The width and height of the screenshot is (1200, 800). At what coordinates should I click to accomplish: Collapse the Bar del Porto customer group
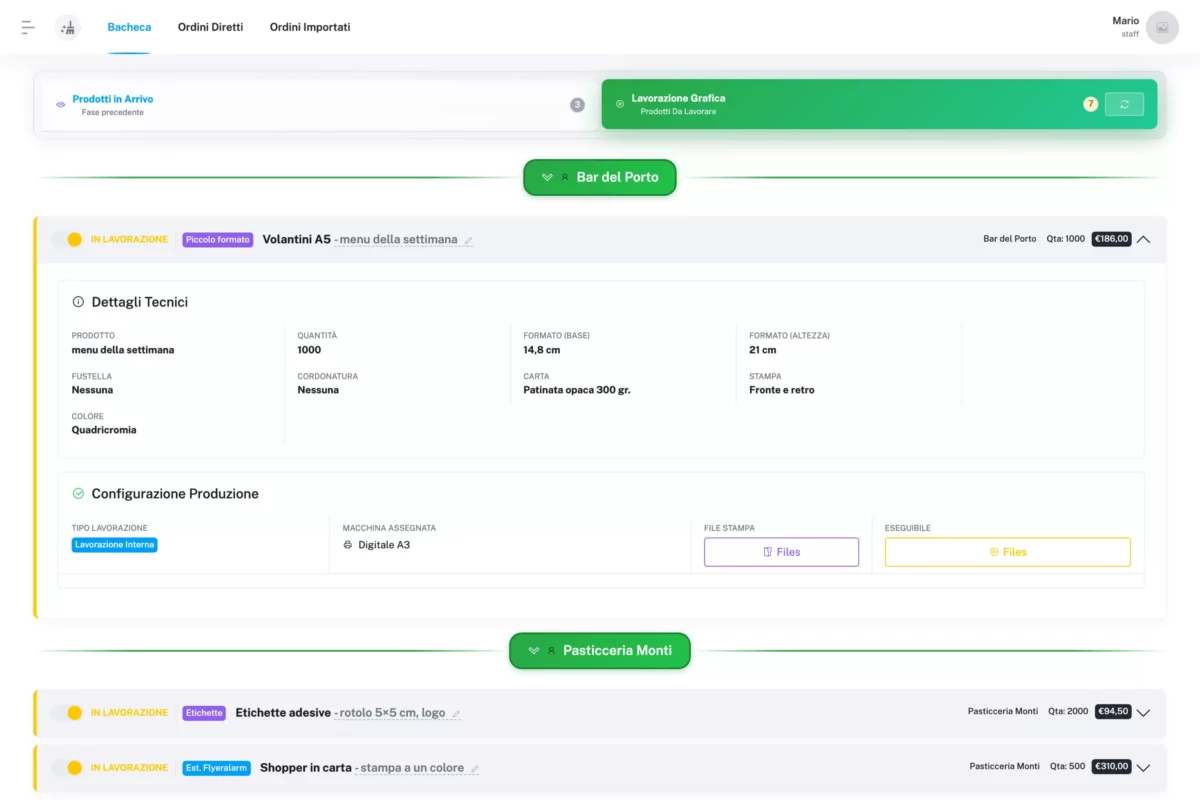point(600,177)
